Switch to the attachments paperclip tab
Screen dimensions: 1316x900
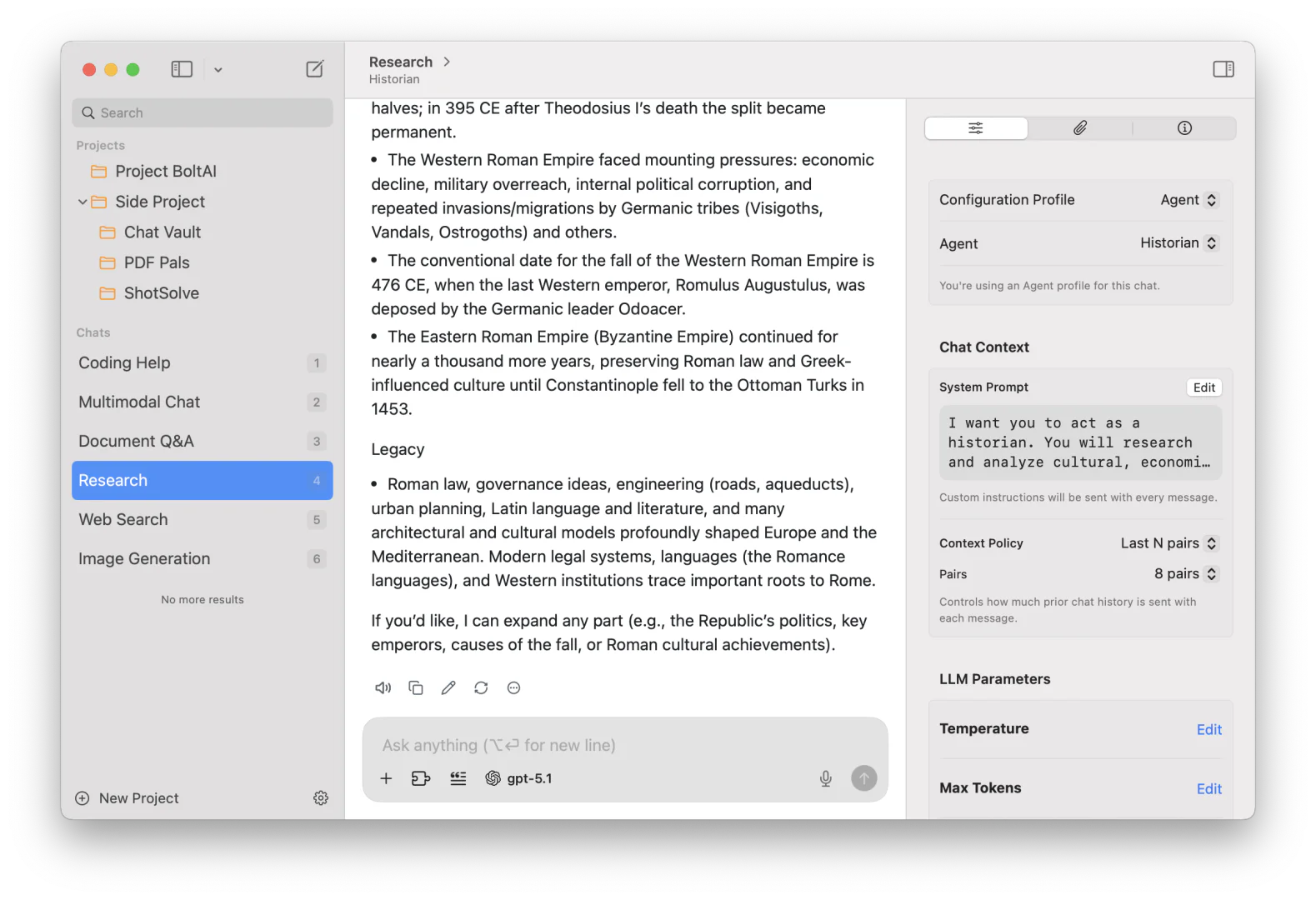(1080, 127)
